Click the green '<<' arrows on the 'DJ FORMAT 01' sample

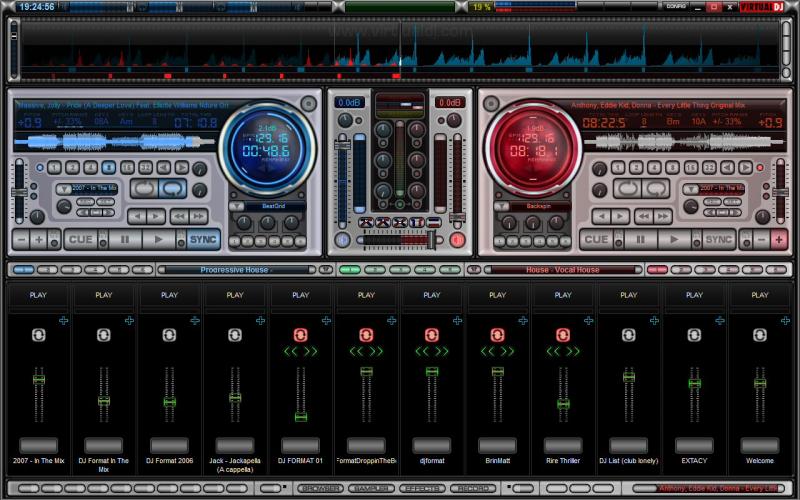pyautogui.click(x=291, y=351)
